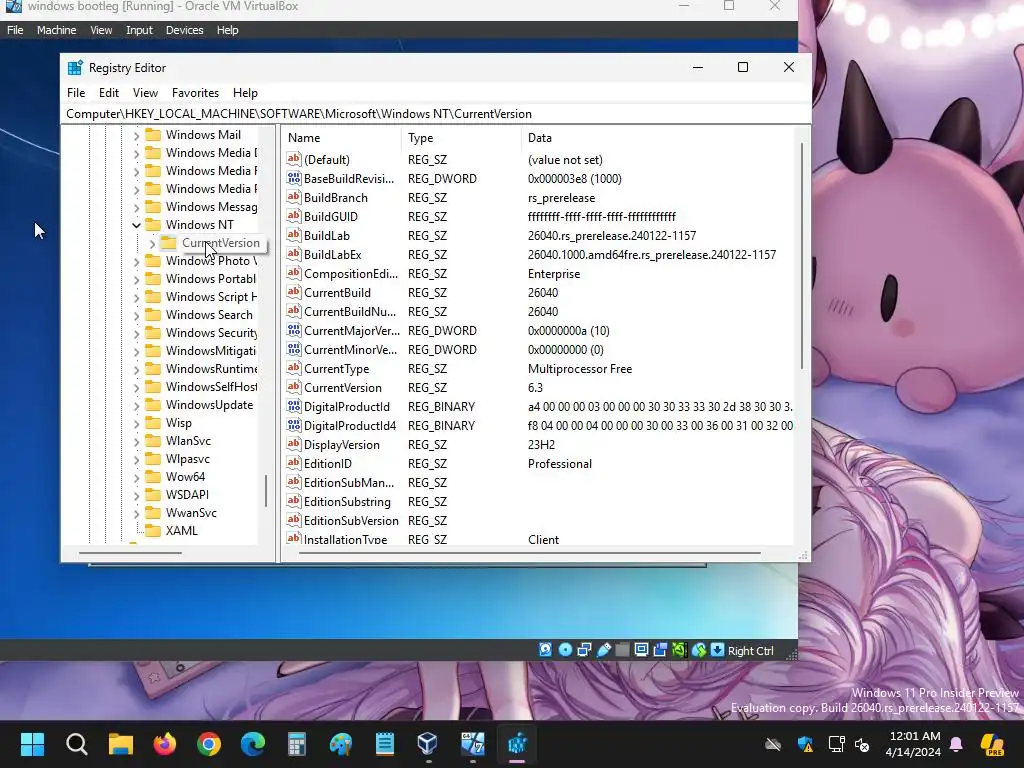Viewport: 1024px width, 768px height.
Task: Click VirtualBox network status icon
Action: pos(584,650)
